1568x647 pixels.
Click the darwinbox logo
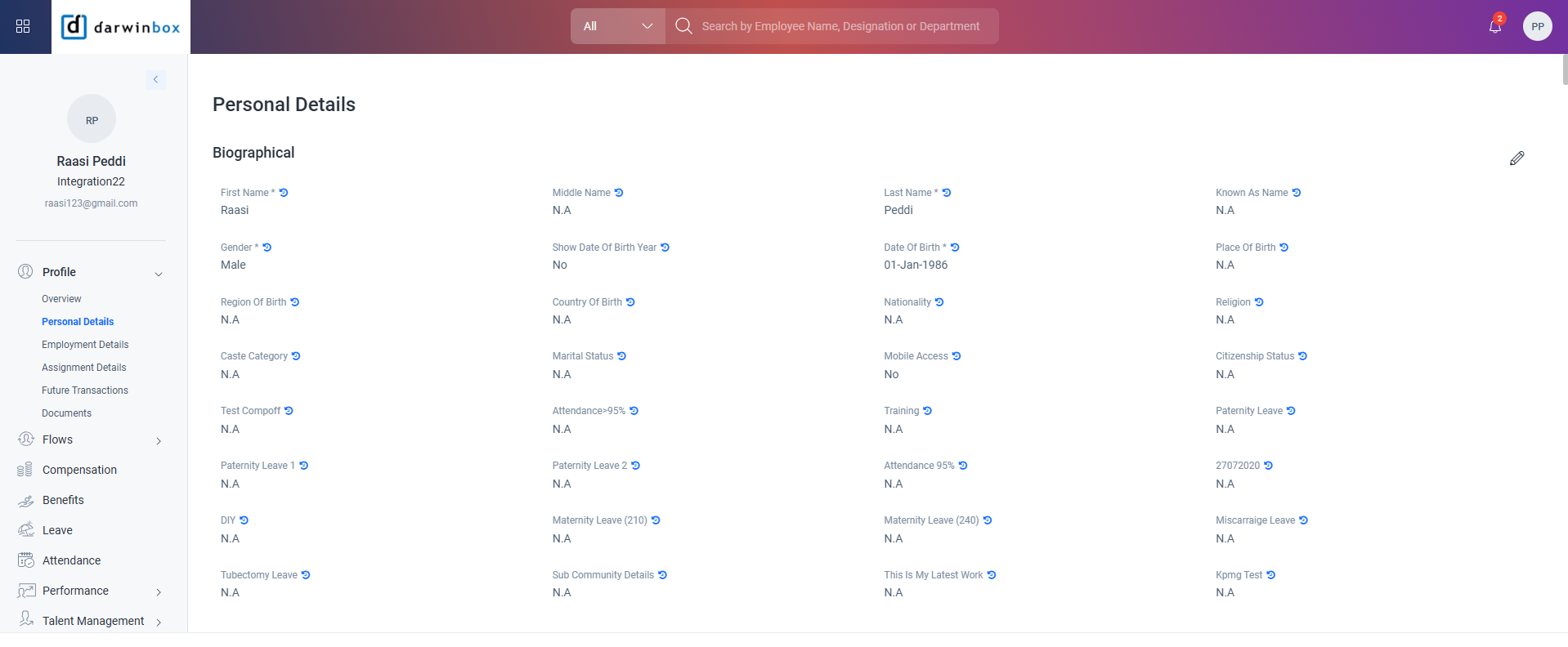121,27
